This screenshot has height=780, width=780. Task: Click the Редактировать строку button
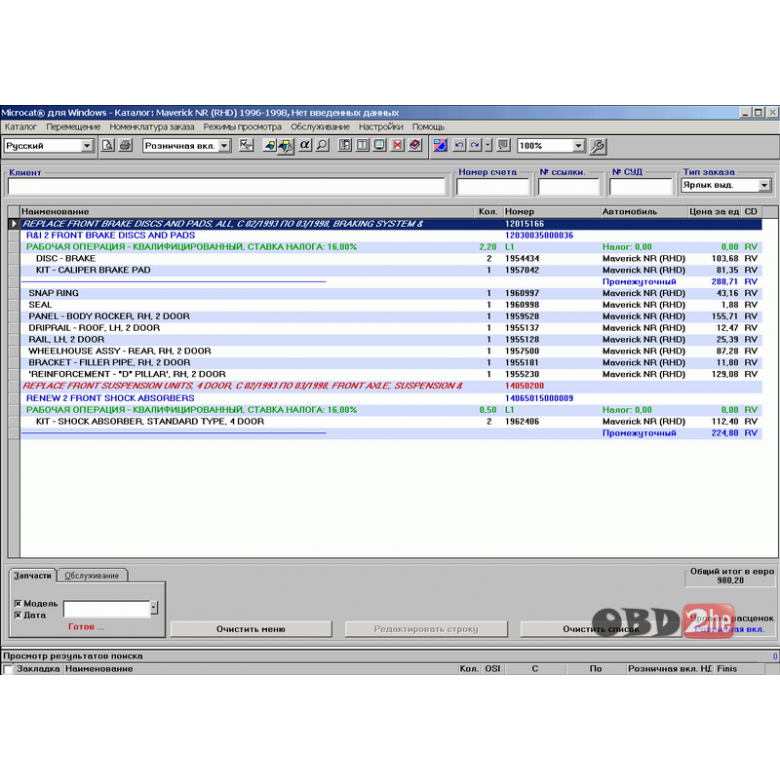coord(426,629)
